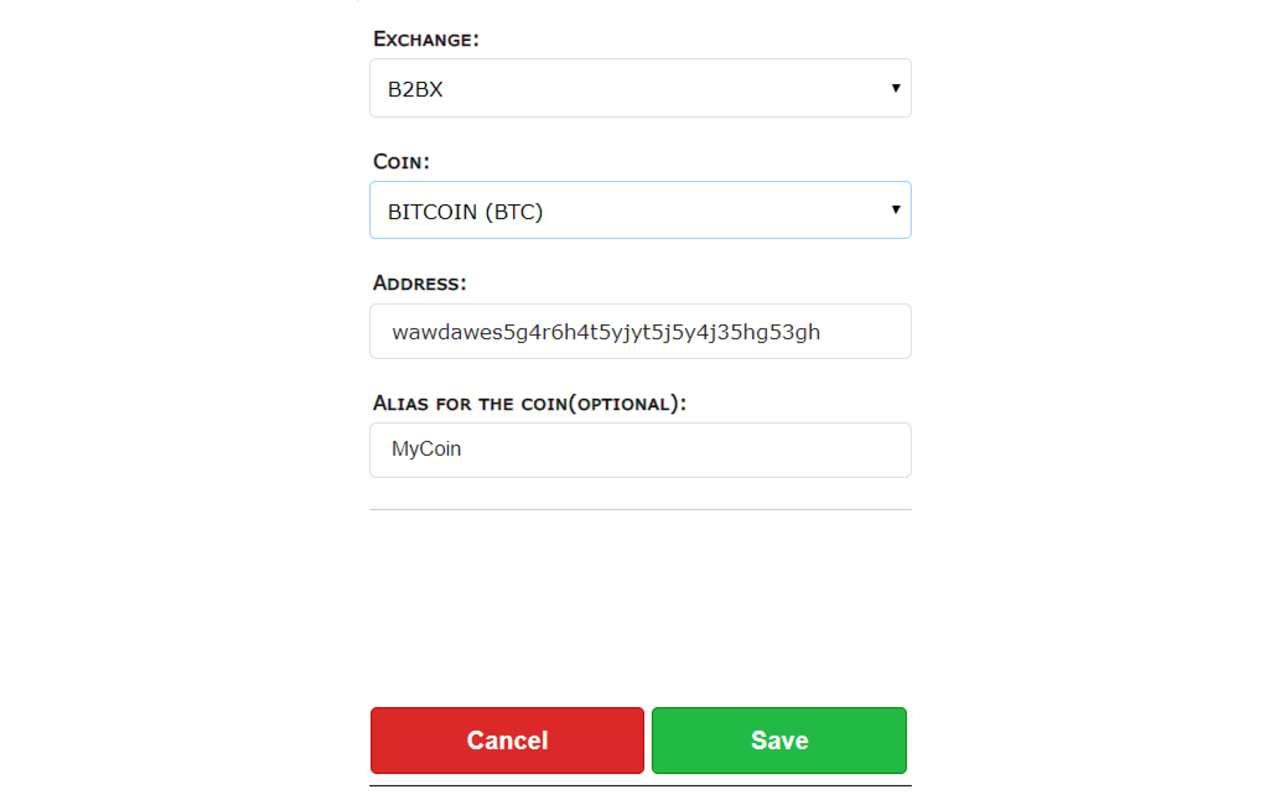Click the alias optional label
The width and height of the screenshot is (1280, 800).
[528, 403]
